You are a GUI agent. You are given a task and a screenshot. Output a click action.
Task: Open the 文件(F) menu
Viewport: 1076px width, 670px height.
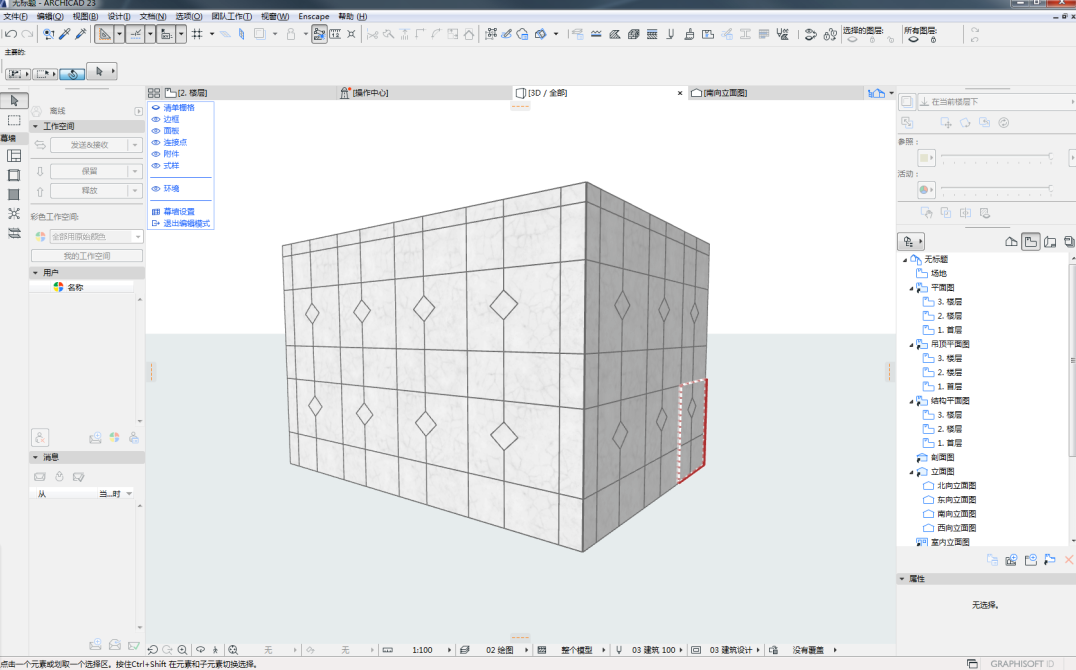pyautogui.click(x=15, y=16)
